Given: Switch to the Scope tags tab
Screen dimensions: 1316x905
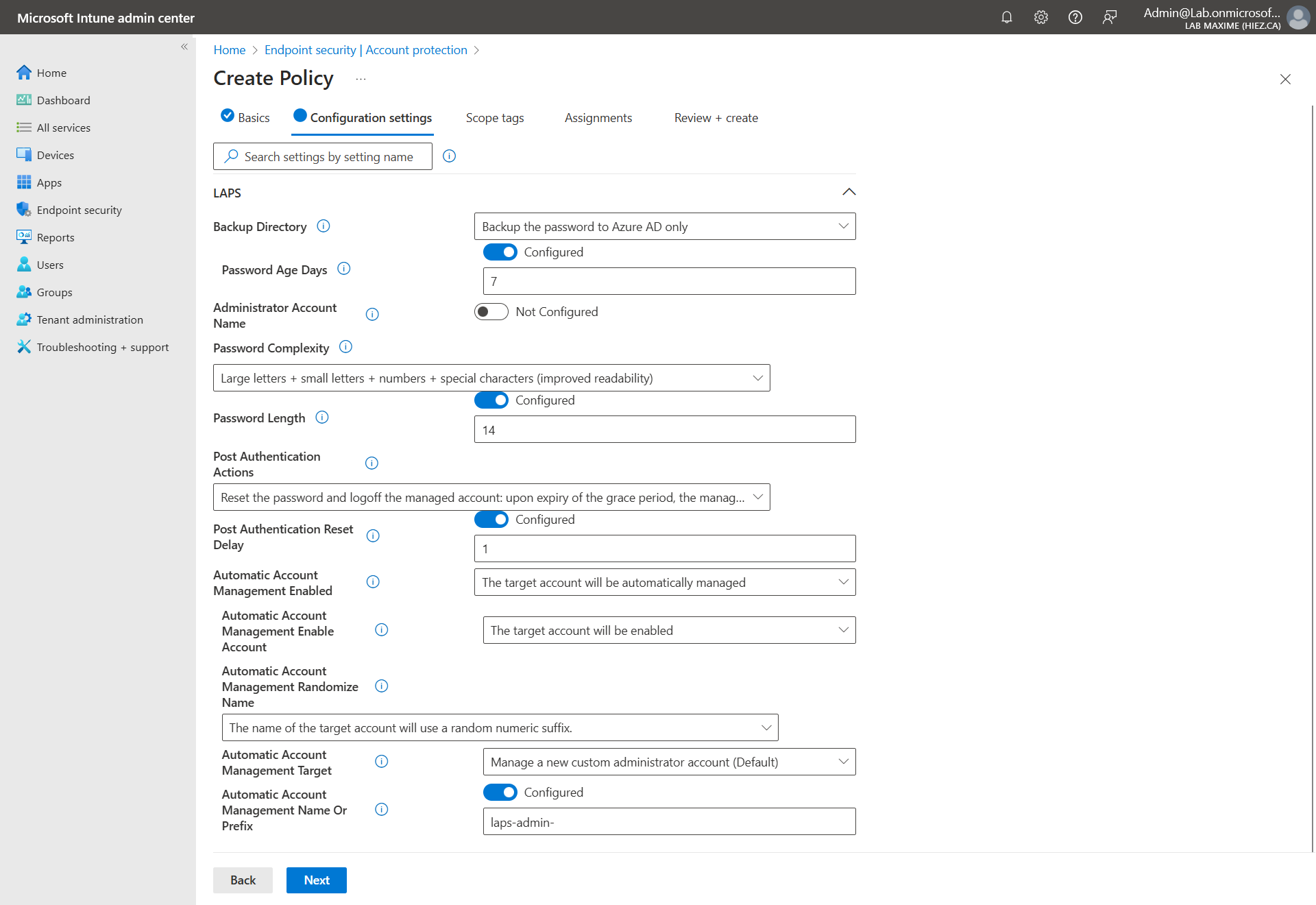Looking at the screenshot, I should coord(494,118).
